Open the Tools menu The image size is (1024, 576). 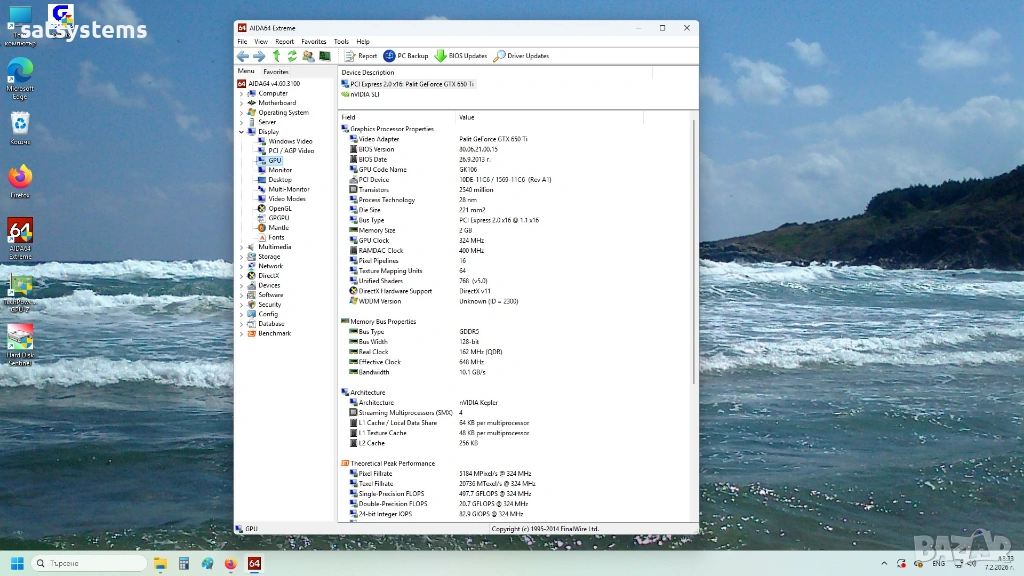[341, 42]
